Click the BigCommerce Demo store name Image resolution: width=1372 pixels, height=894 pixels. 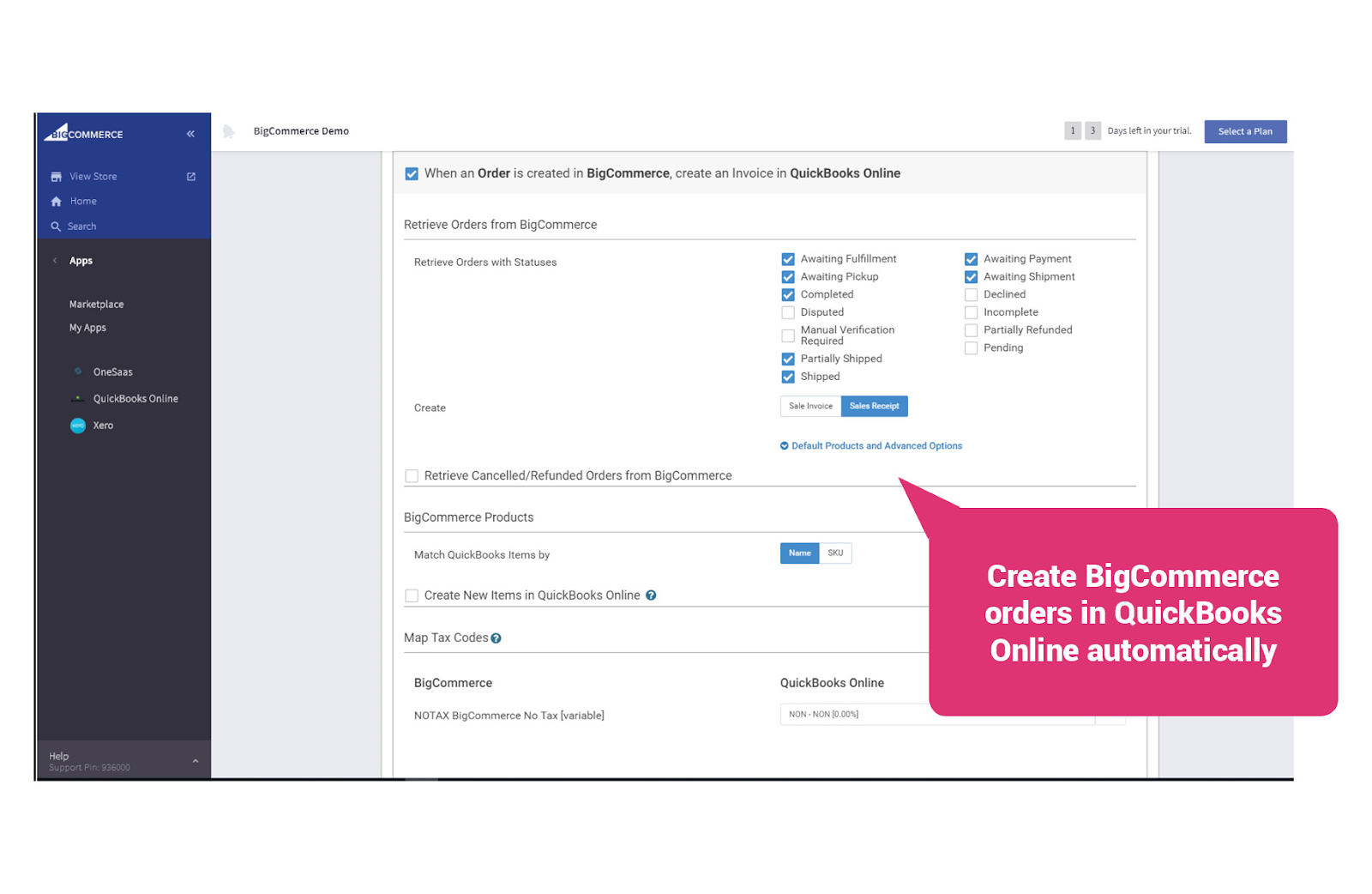[x=301, y=131]
